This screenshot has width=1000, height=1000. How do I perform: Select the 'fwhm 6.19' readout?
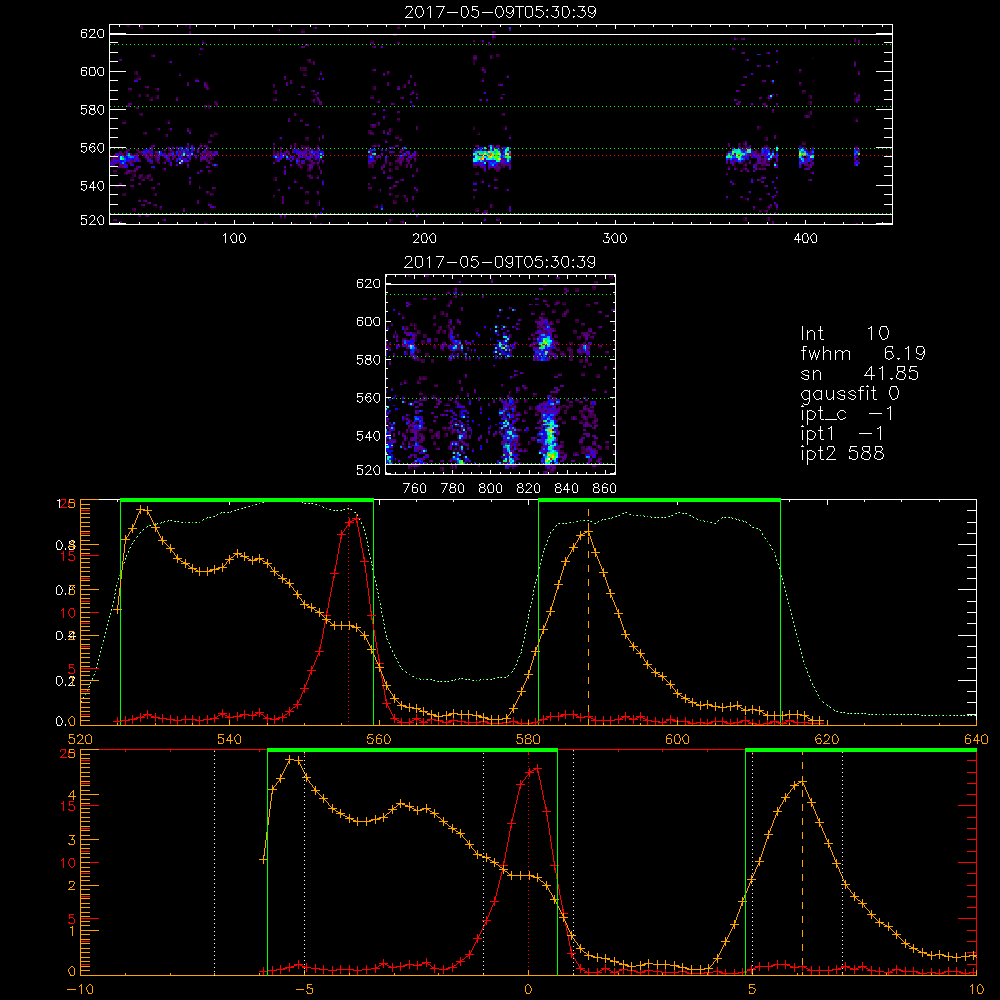pyautogui.click(x=863, y=353)
